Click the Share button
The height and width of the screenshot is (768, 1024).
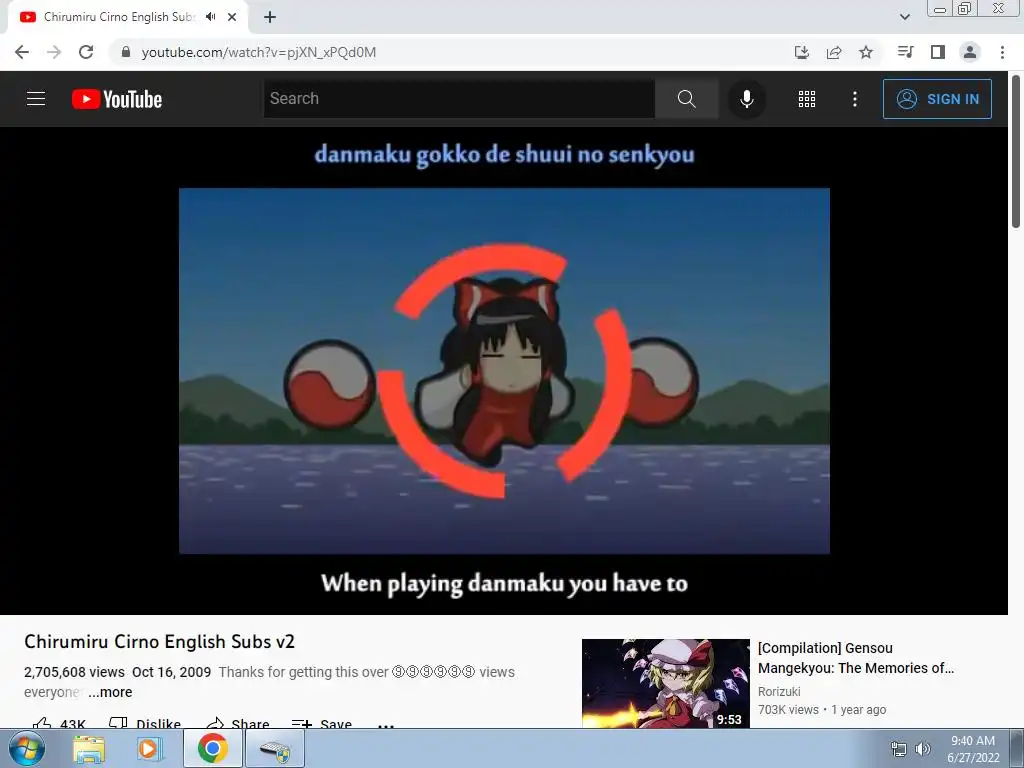238,723
